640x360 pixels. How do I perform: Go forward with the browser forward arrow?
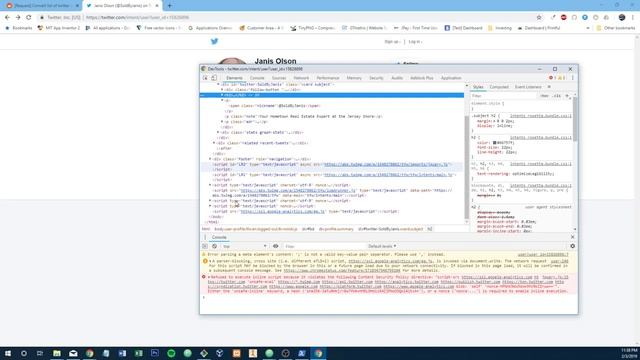click(x=18, y=18)
